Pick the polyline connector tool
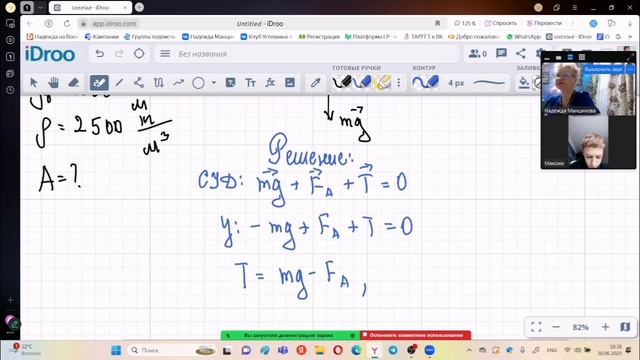This screenshot has width=640, height=360. [x=139, y=83]
